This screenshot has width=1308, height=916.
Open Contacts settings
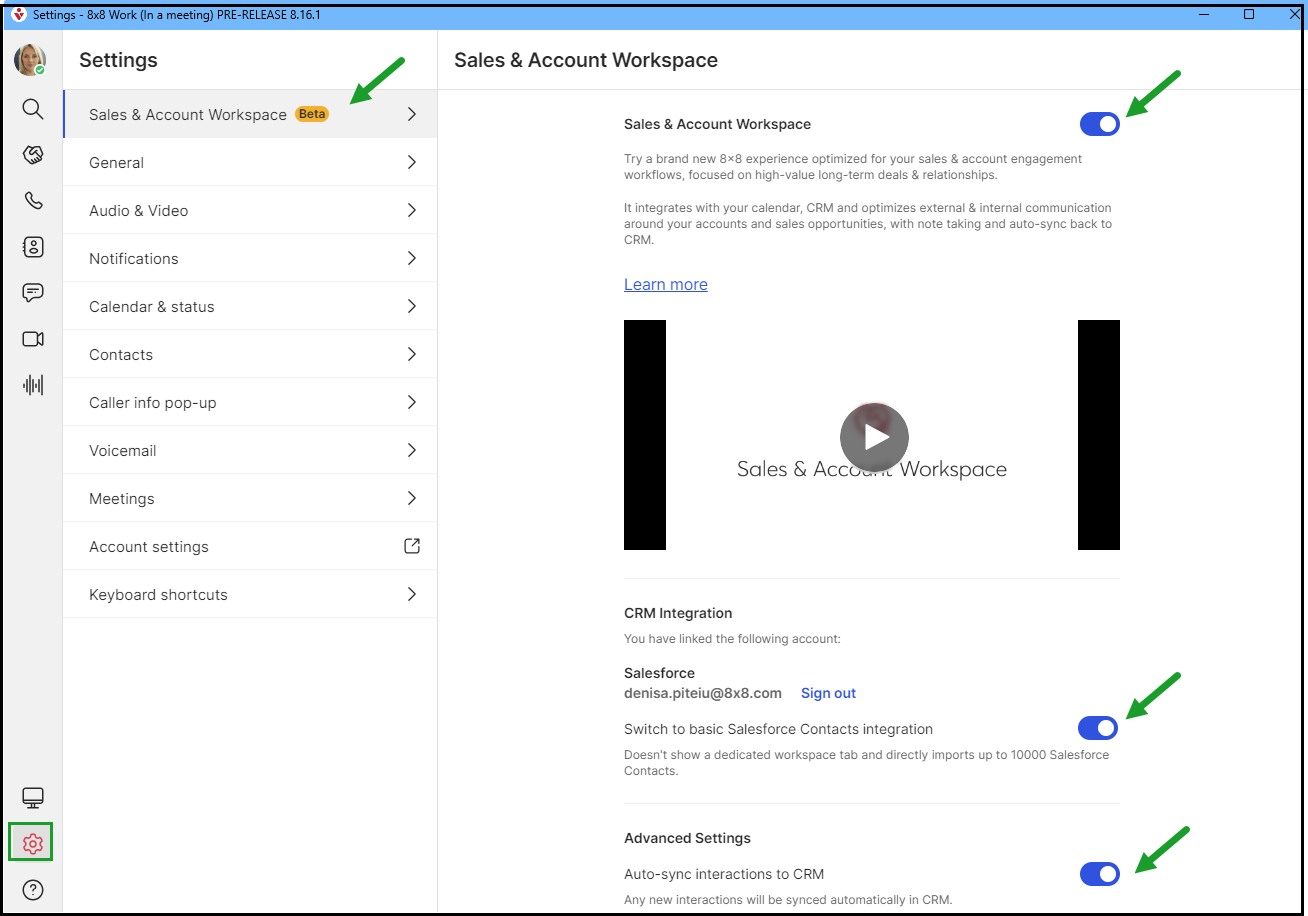(250, 354)
